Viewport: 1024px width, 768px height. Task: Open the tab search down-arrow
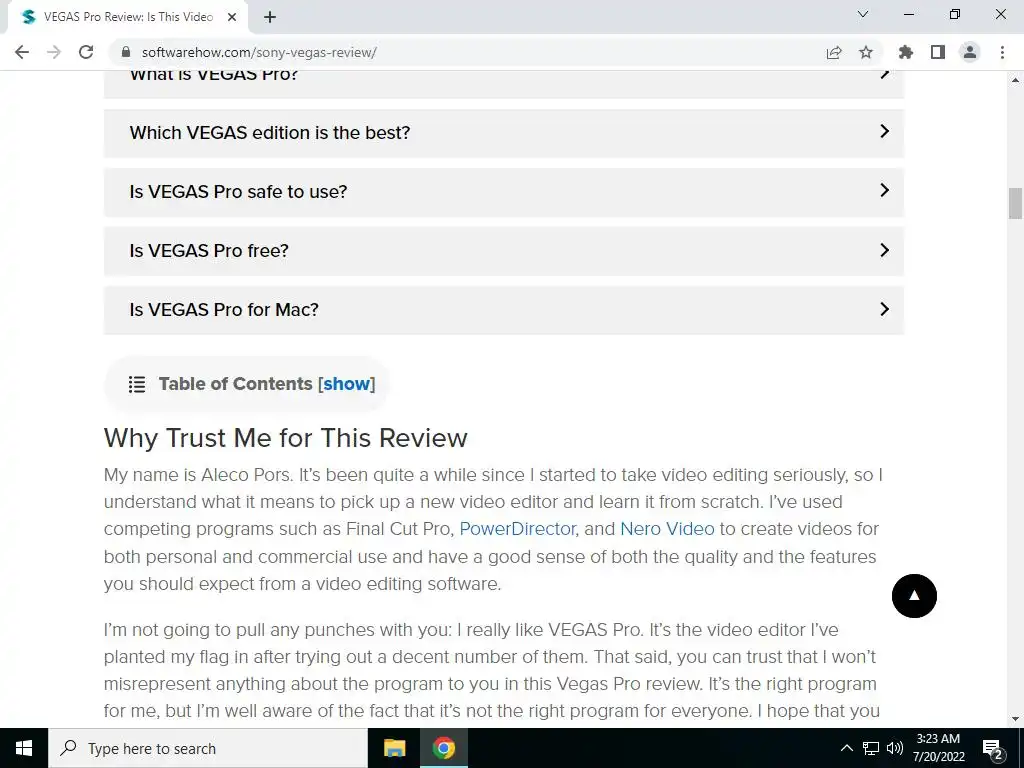[863, 14]
